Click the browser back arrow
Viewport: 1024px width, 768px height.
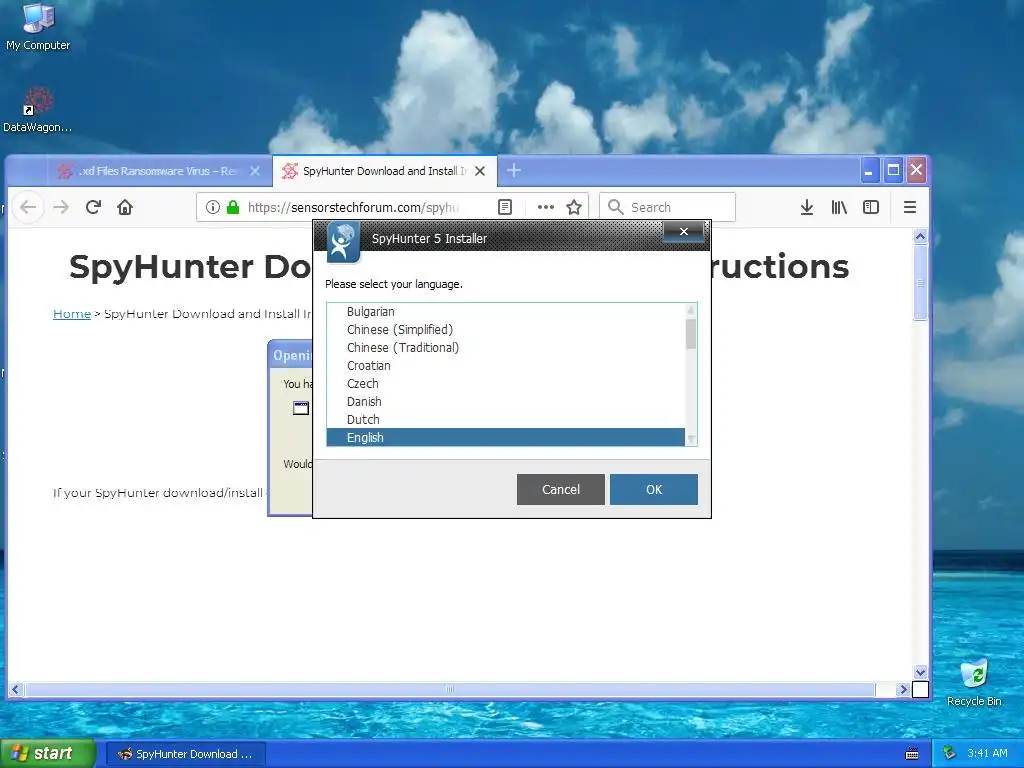click(x=27, y=207)
